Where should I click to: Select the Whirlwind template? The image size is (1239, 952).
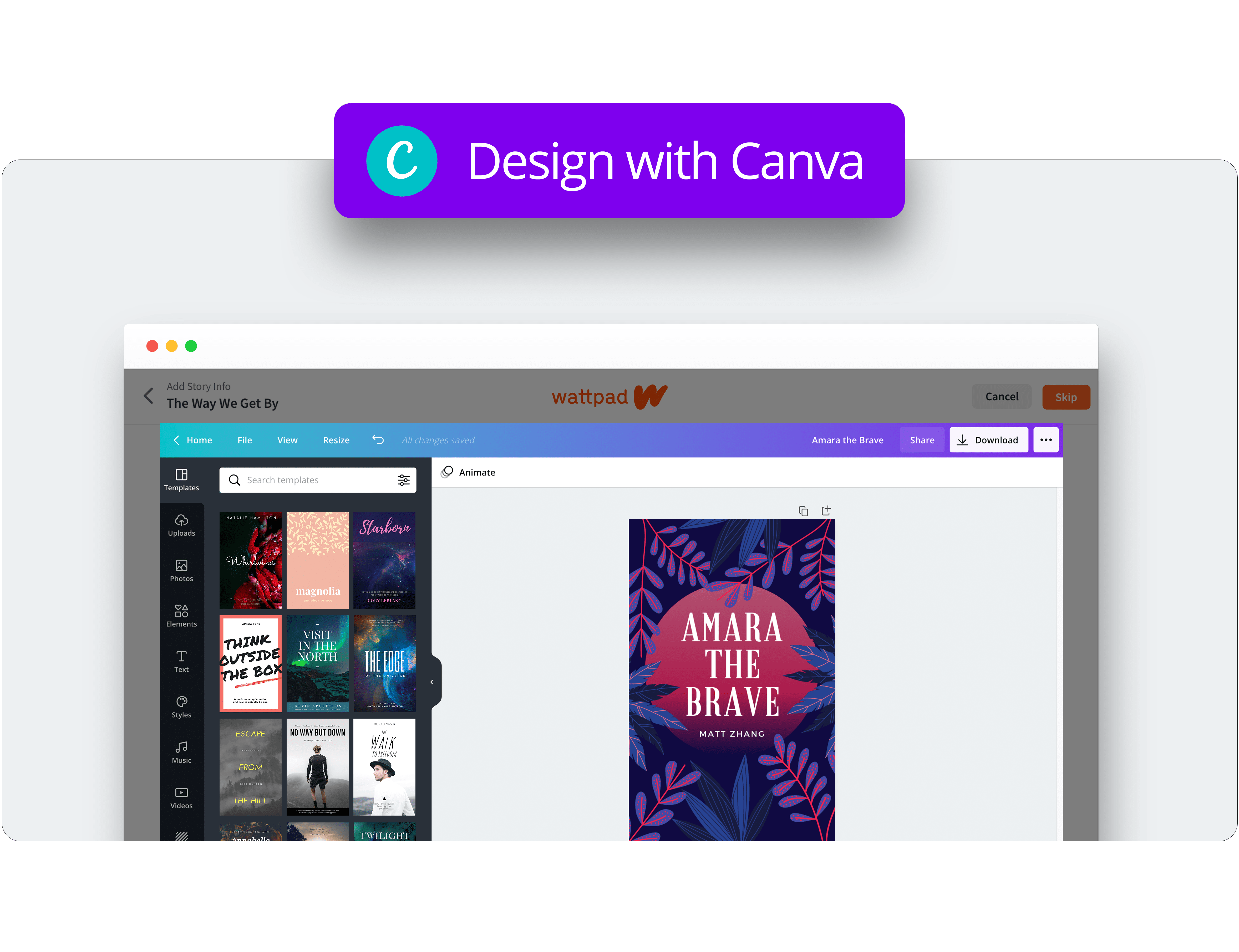(x=251, y=560)
